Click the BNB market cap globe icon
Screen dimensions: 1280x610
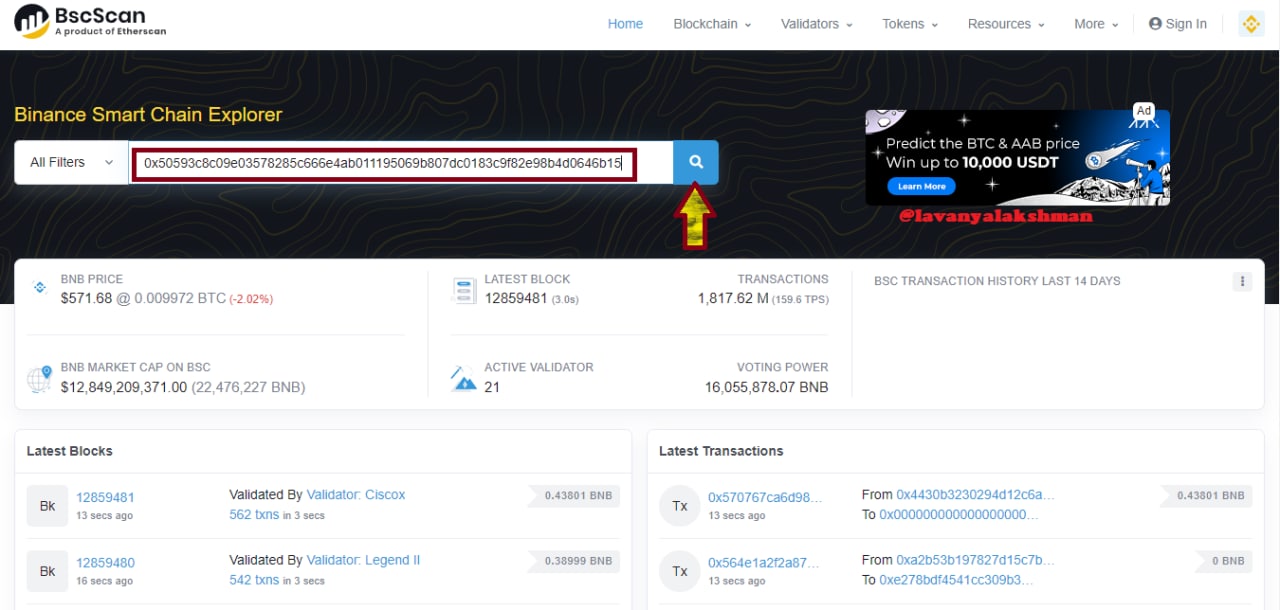pyautogui.click(x=40, y=379)
